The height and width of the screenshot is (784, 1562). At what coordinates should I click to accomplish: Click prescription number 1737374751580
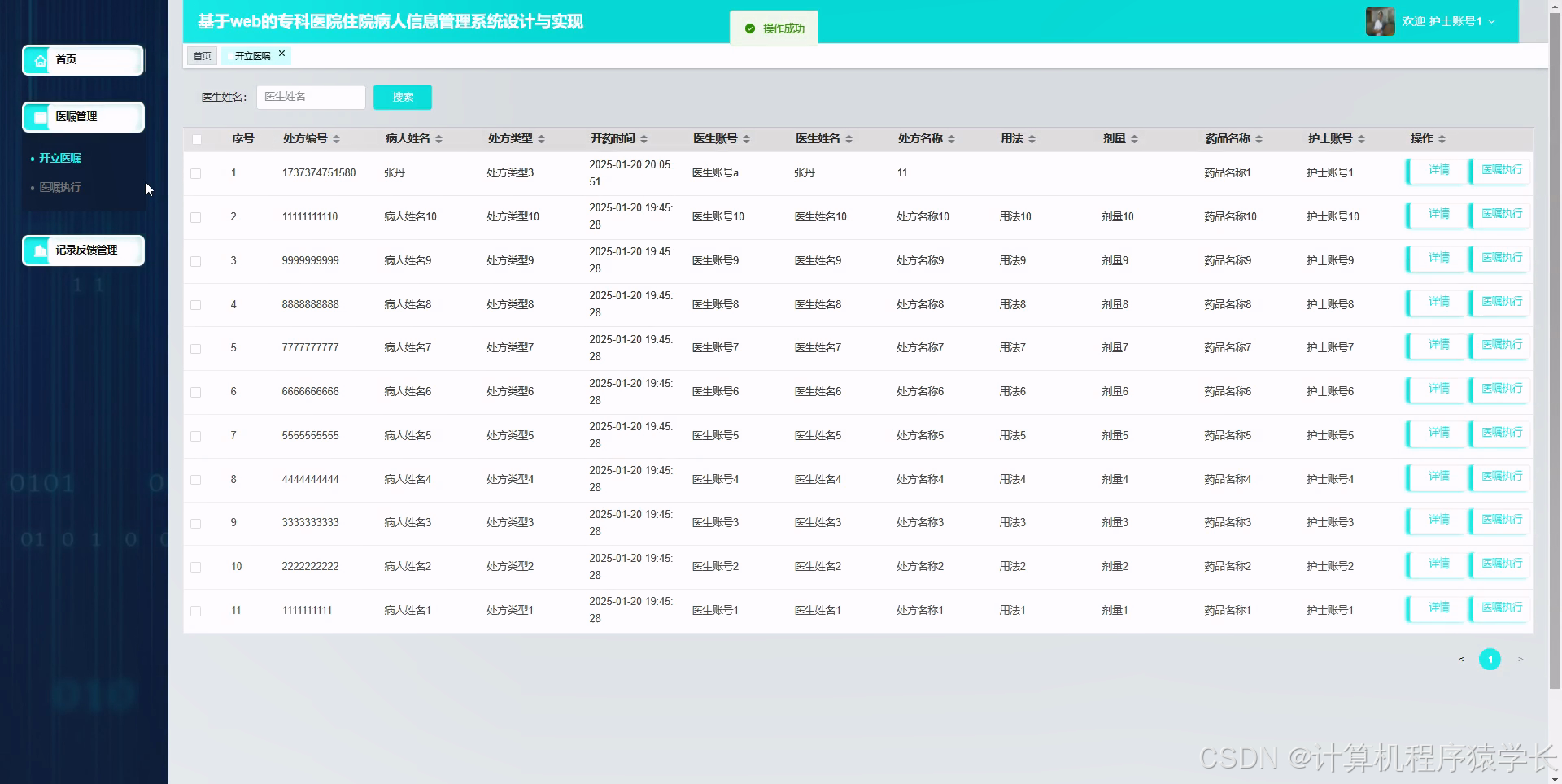coord(319,173)
